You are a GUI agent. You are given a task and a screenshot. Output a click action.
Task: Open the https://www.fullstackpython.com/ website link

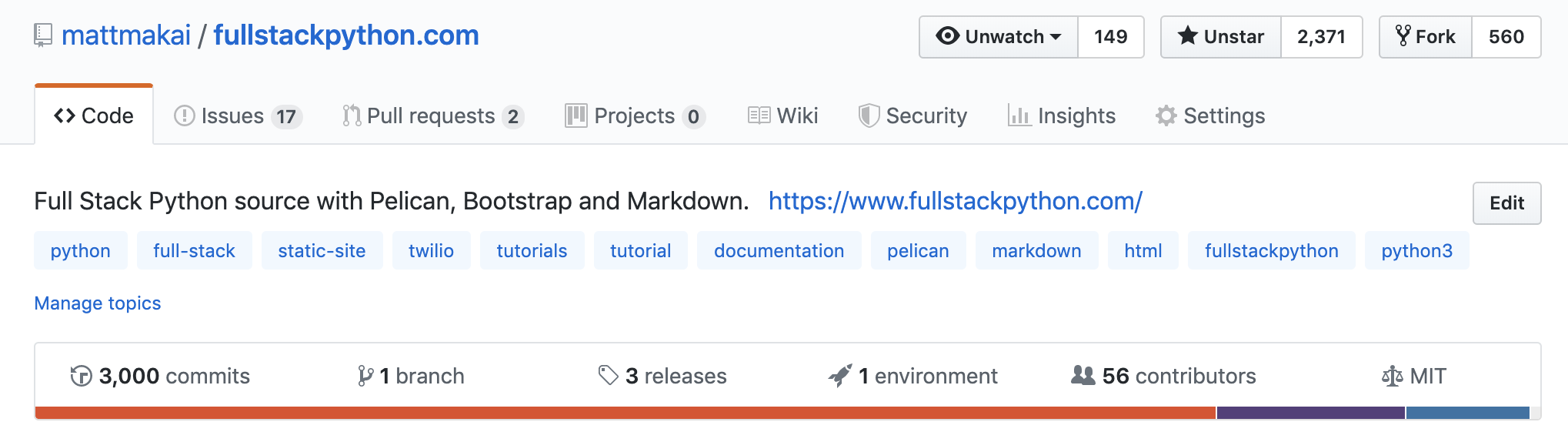tap(956, 201)
